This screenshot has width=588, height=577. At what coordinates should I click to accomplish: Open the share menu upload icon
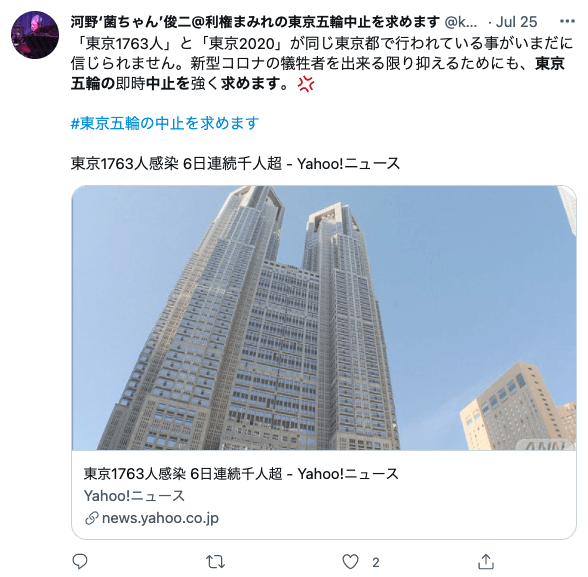486,561
